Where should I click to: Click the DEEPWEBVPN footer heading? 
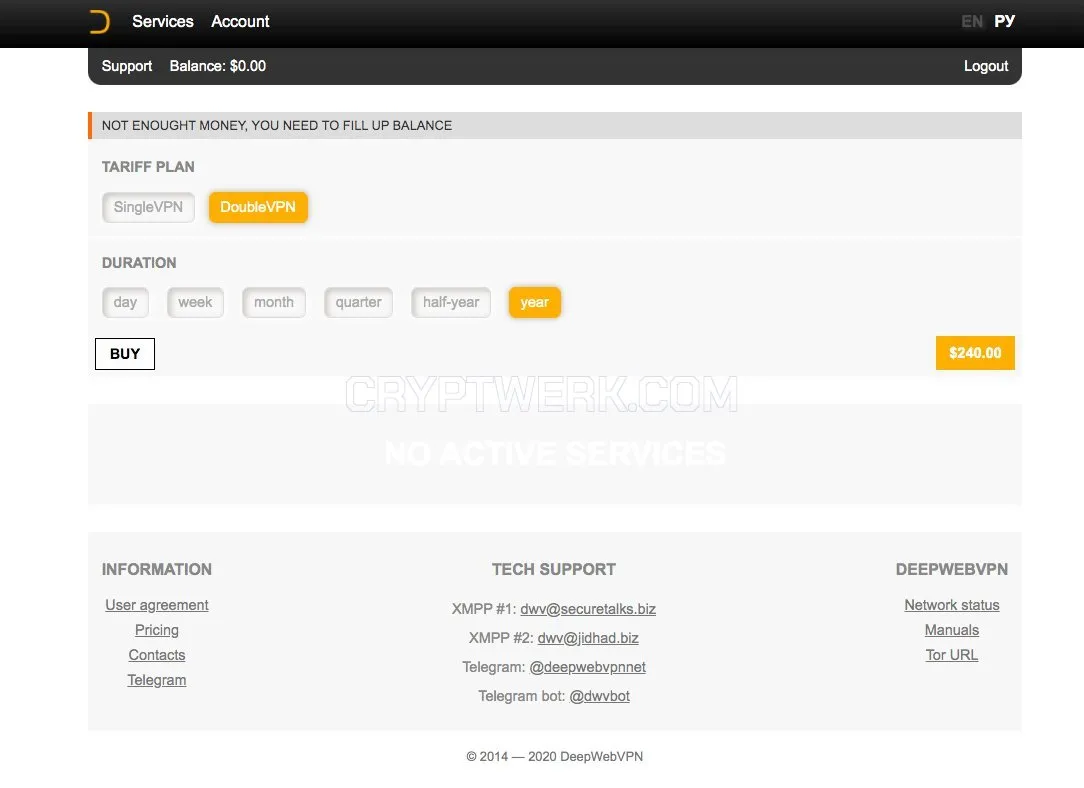[x=952, y=570]
